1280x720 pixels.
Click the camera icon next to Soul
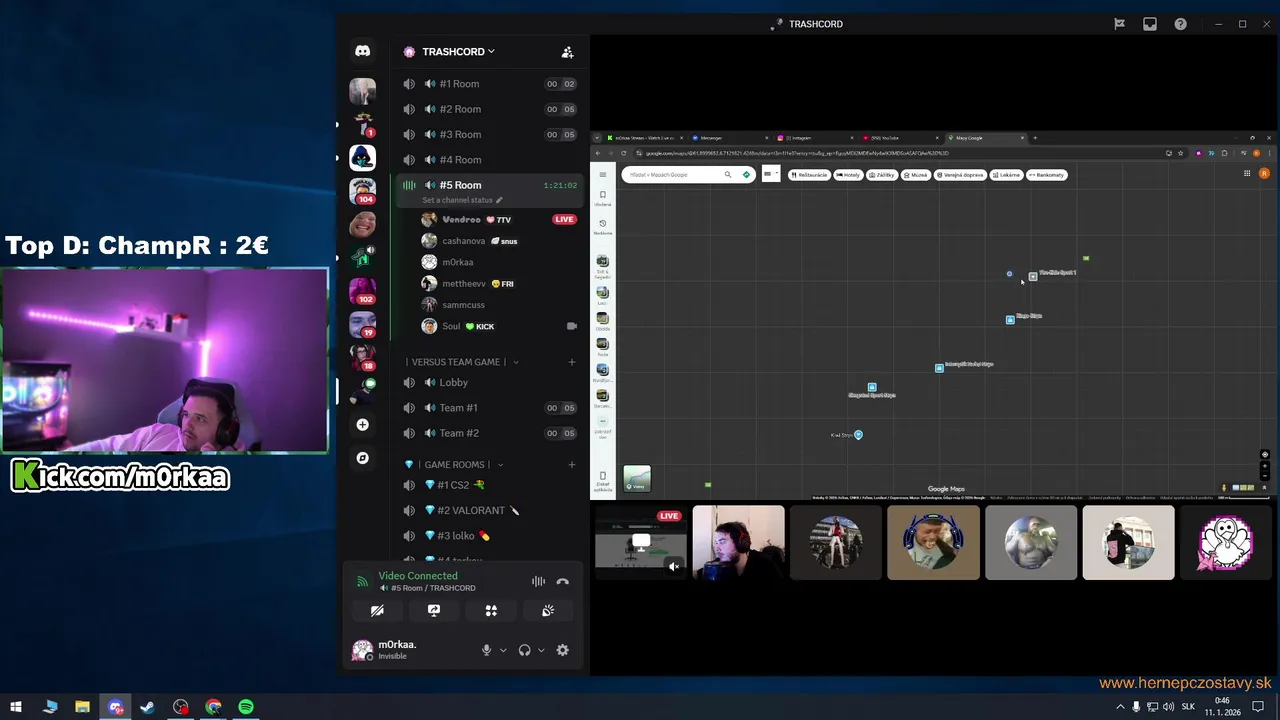572,326
